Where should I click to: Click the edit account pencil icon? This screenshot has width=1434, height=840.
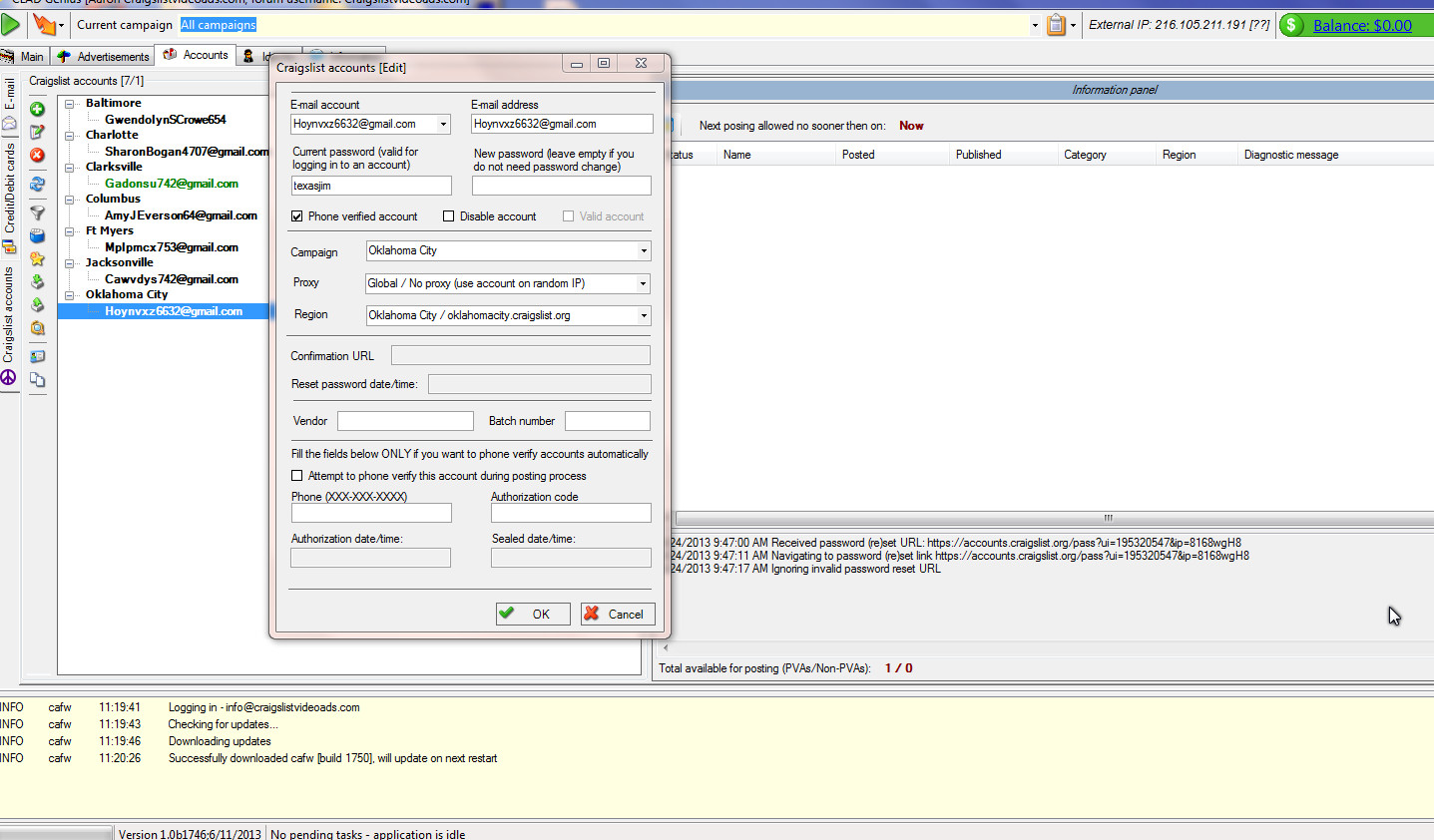pyautogui.click(x=37, y=132)
